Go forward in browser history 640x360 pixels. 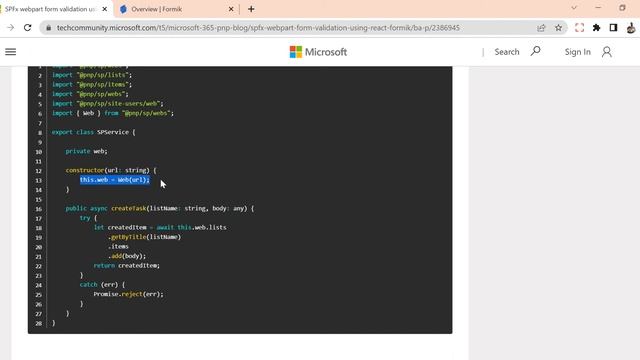coord(11,28)
